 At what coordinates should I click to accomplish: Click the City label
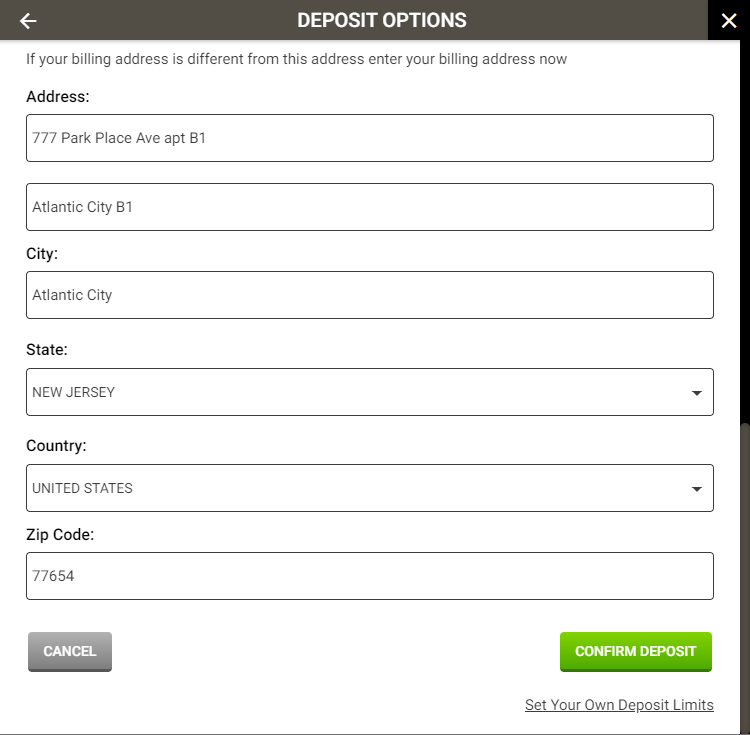click(42, 254)
